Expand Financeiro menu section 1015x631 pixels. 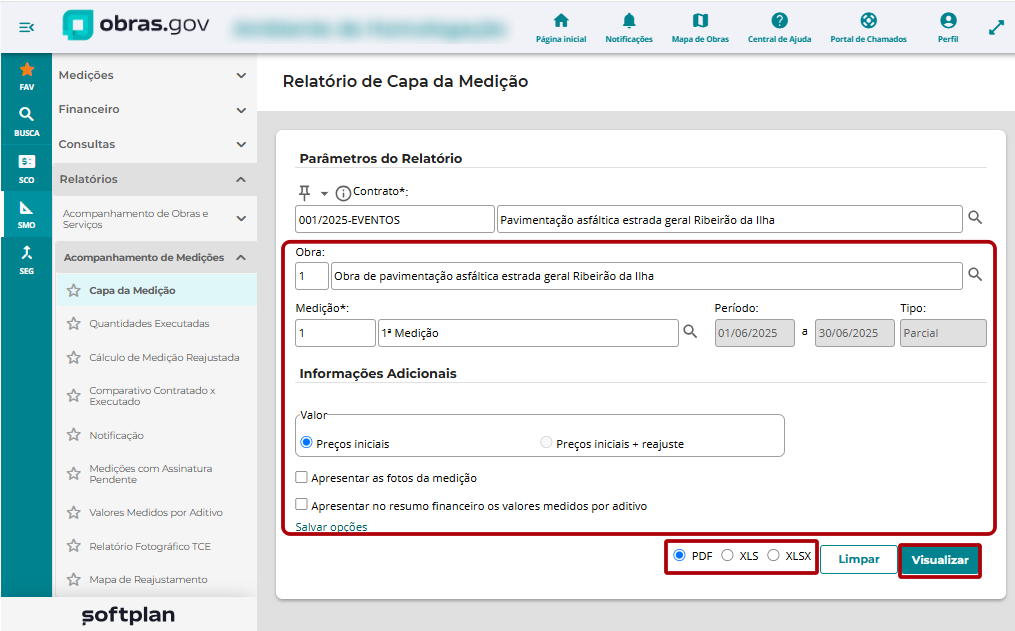click(154, 109)
